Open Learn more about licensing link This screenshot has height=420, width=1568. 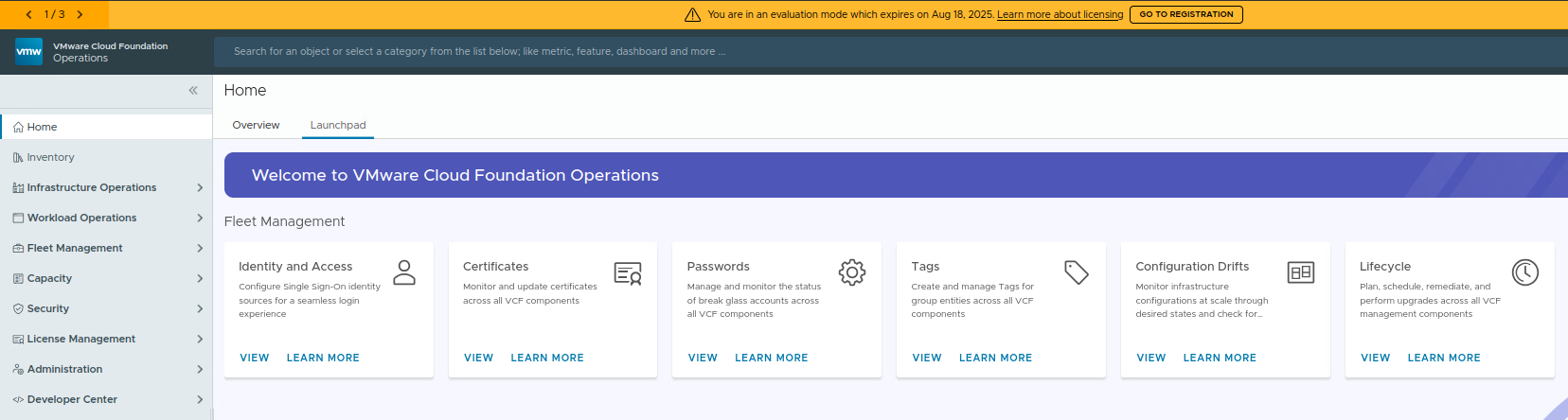[1060, 14]
